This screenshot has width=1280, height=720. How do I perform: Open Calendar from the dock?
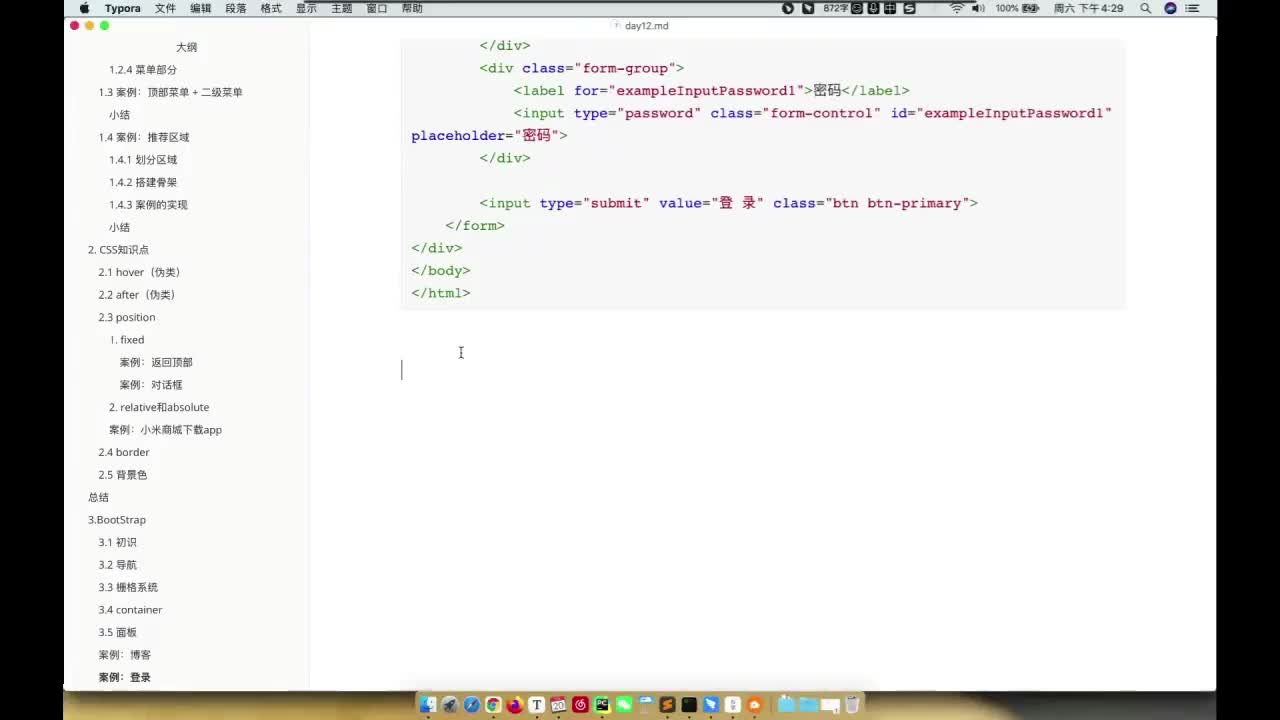[558, 705]
